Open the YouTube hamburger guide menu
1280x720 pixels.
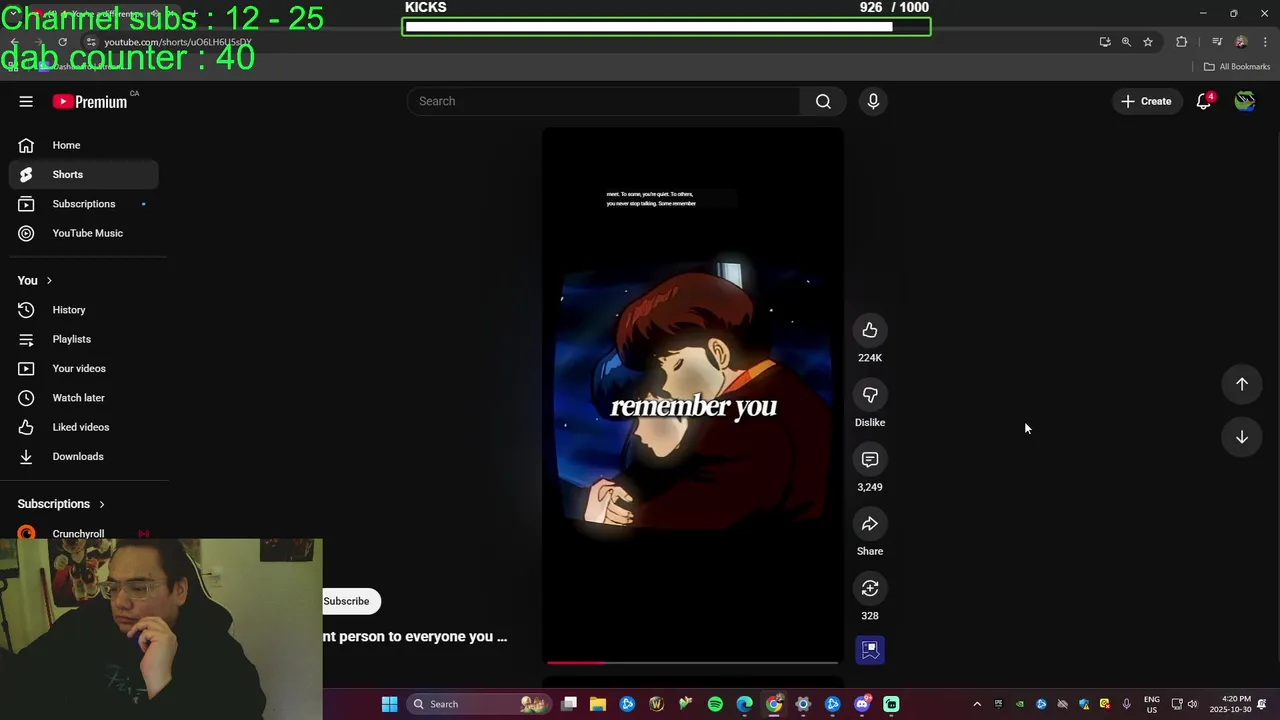[26, 101]
